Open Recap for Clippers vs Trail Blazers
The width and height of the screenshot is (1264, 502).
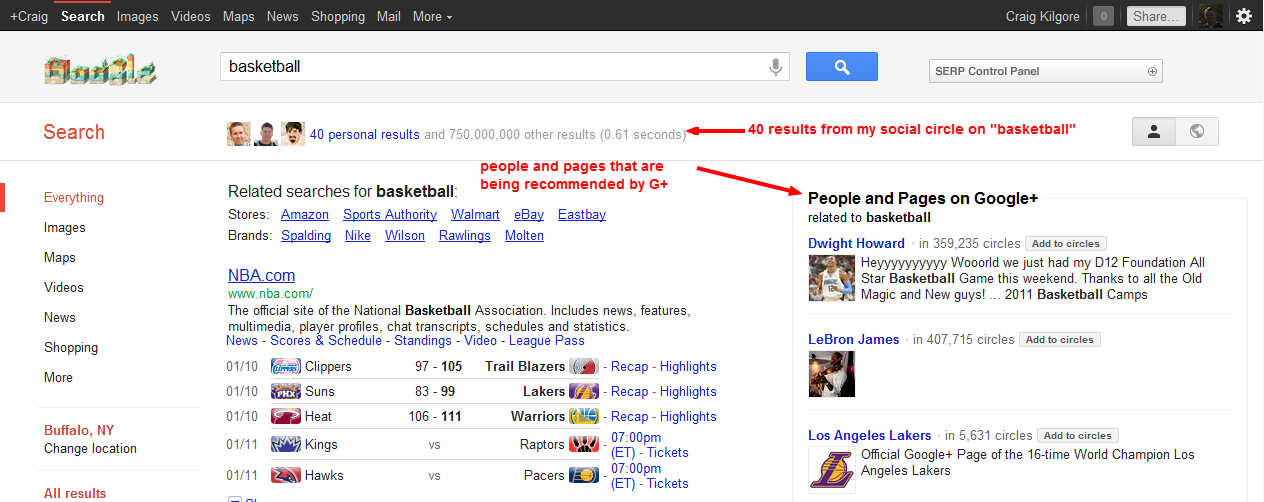[x=630, y=366]
